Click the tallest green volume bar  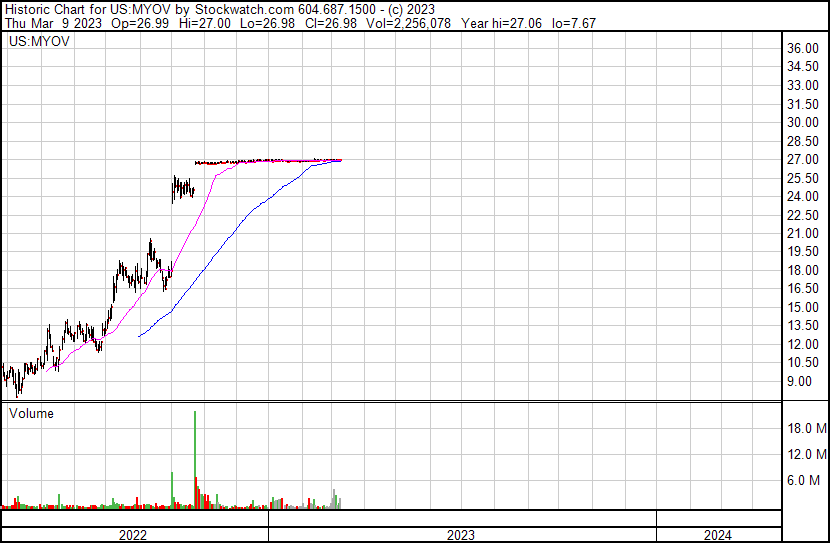click(195, 460)
